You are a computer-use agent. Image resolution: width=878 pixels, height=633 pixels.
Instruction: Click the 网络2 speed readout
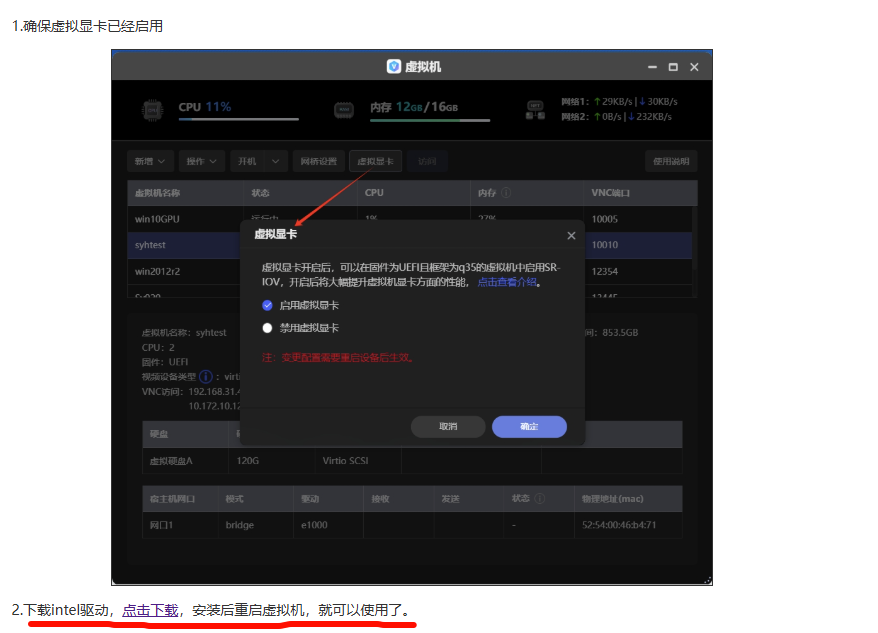tap(617, 117)
